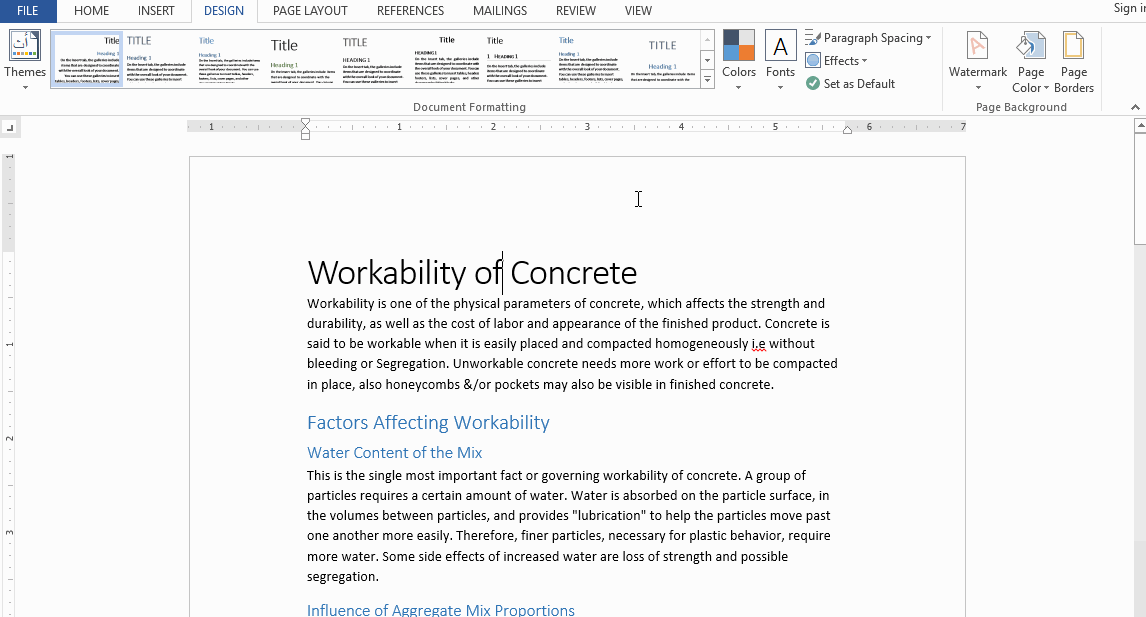Click the collapse ribbon arrow

point(1134,107)
